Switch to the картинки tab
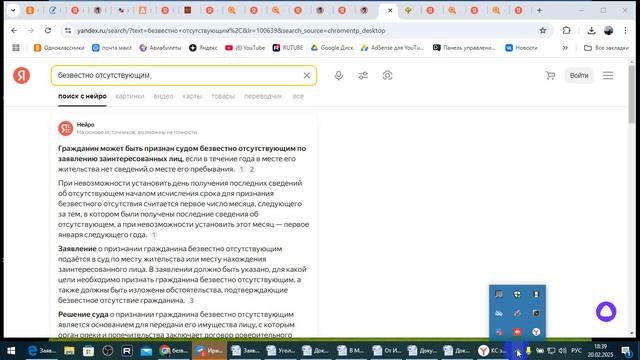The height and width of the screenshot is (360, 640). [130, 96]
